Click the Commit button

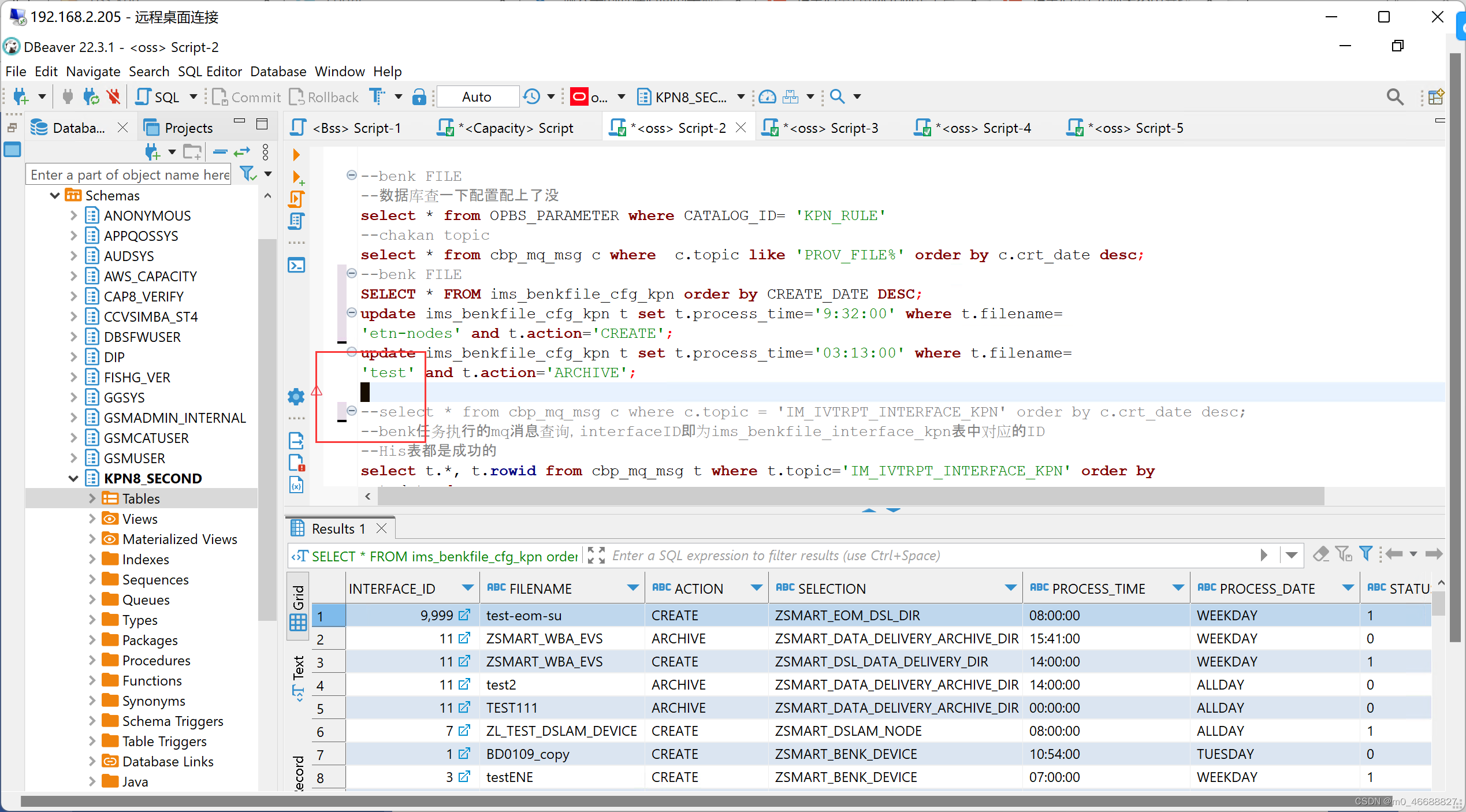click(247, 97)
